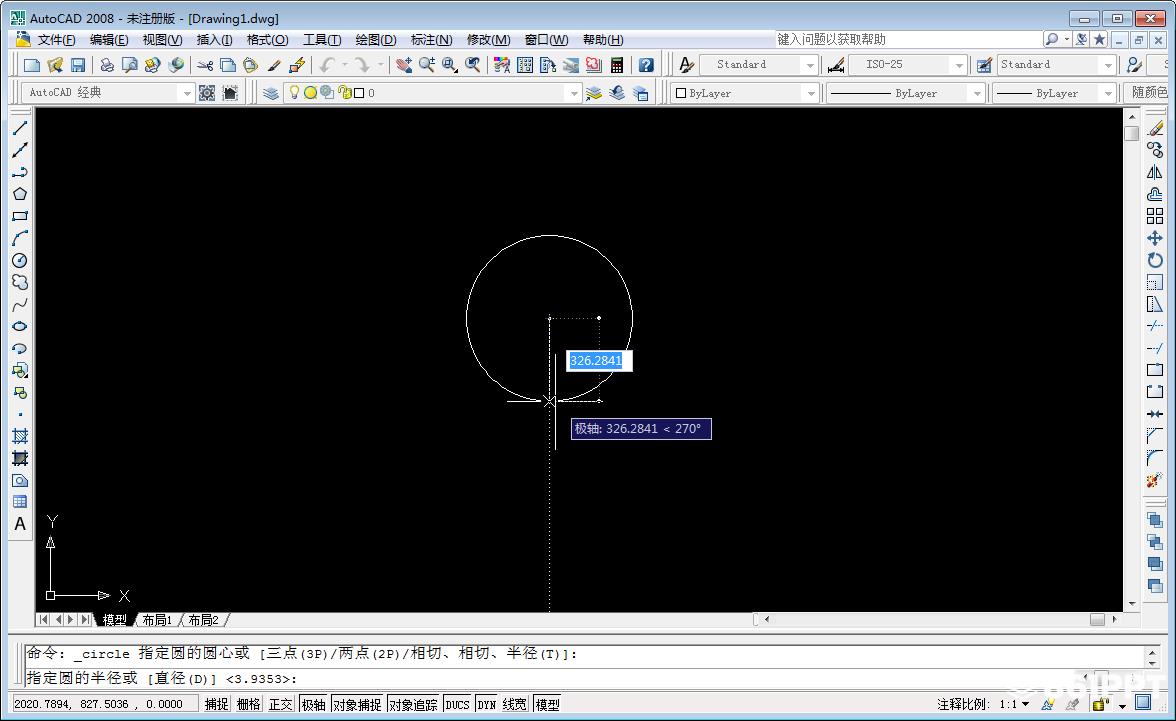Toggle 正交 ortho mode
Screen dimensions: 1176x721
pos(280,704)
